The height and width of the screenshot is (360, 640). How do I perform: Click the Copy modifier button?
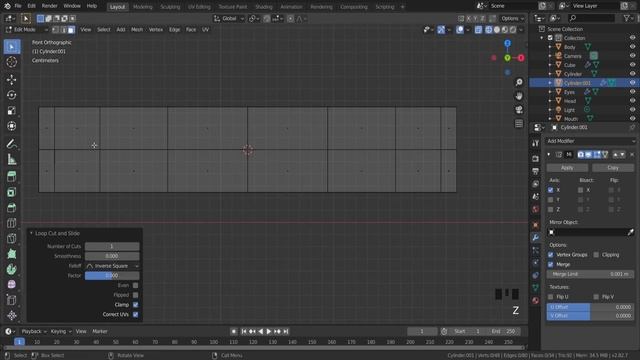613,168
